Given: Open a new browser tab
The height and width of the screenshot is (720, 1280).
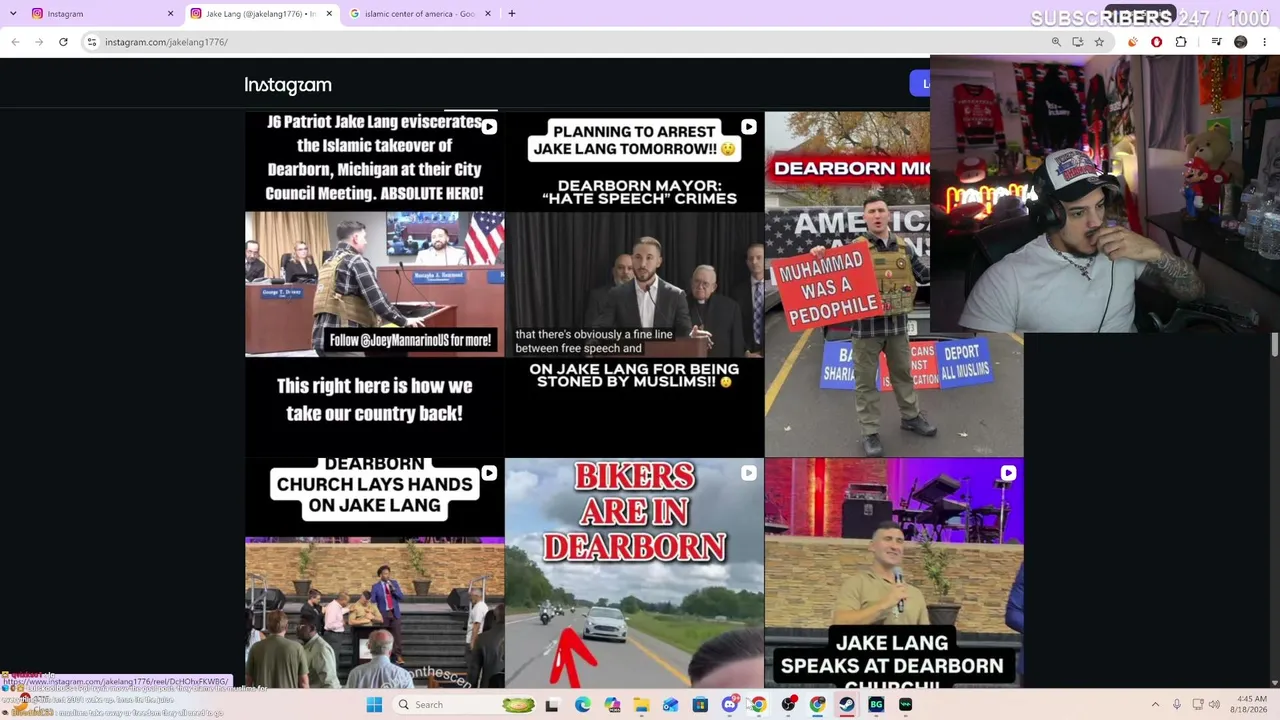Looking at the screenshot, I should 511,14.
